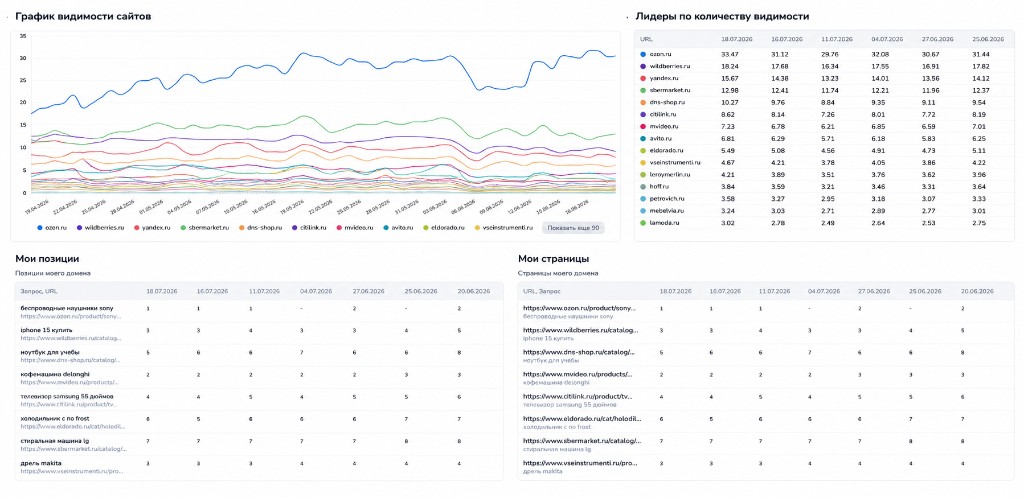The height and width of the screenshot is (498, 1024).
Task: Click the 'Показать еще 90' button
Action: point(573,228)
